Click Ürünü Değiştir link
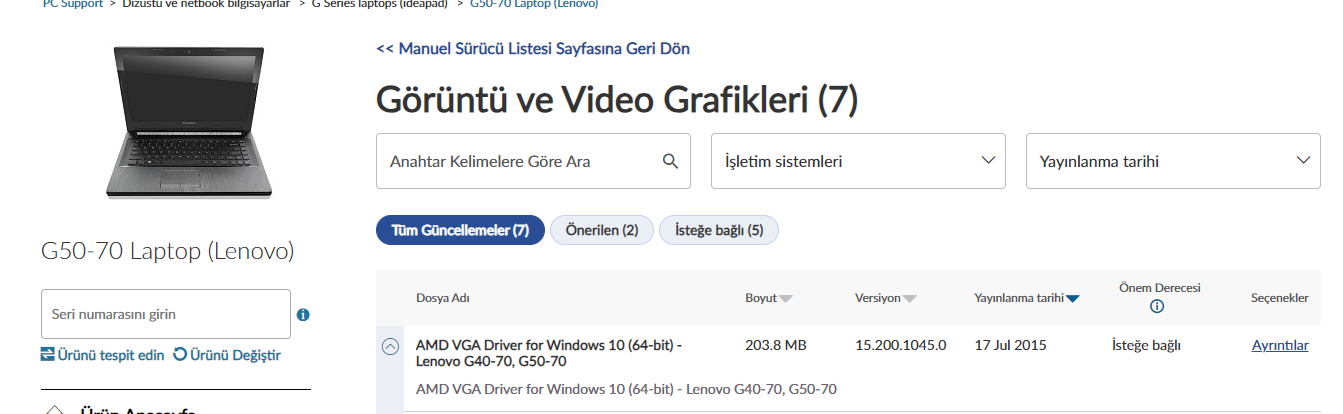This screenshot has width=1343, height=414. 227,355
